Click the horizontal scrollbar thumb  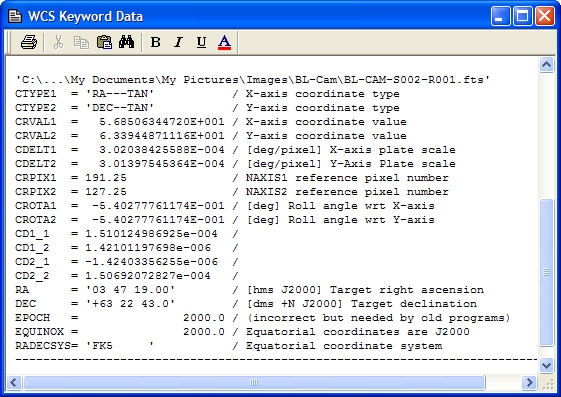[x=254, y=382]
